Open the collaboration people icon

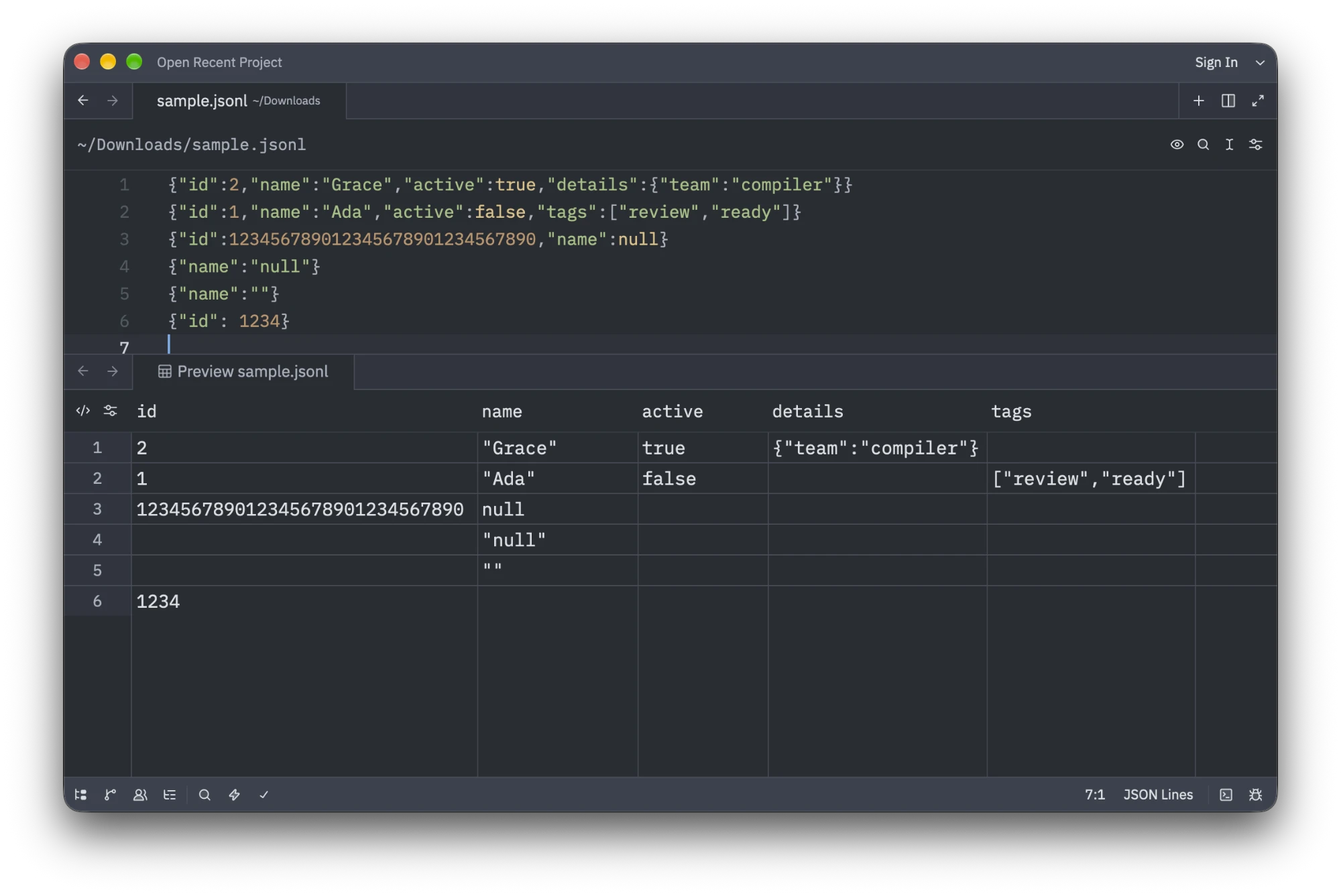pyautogui.click(x=140, y=795)
